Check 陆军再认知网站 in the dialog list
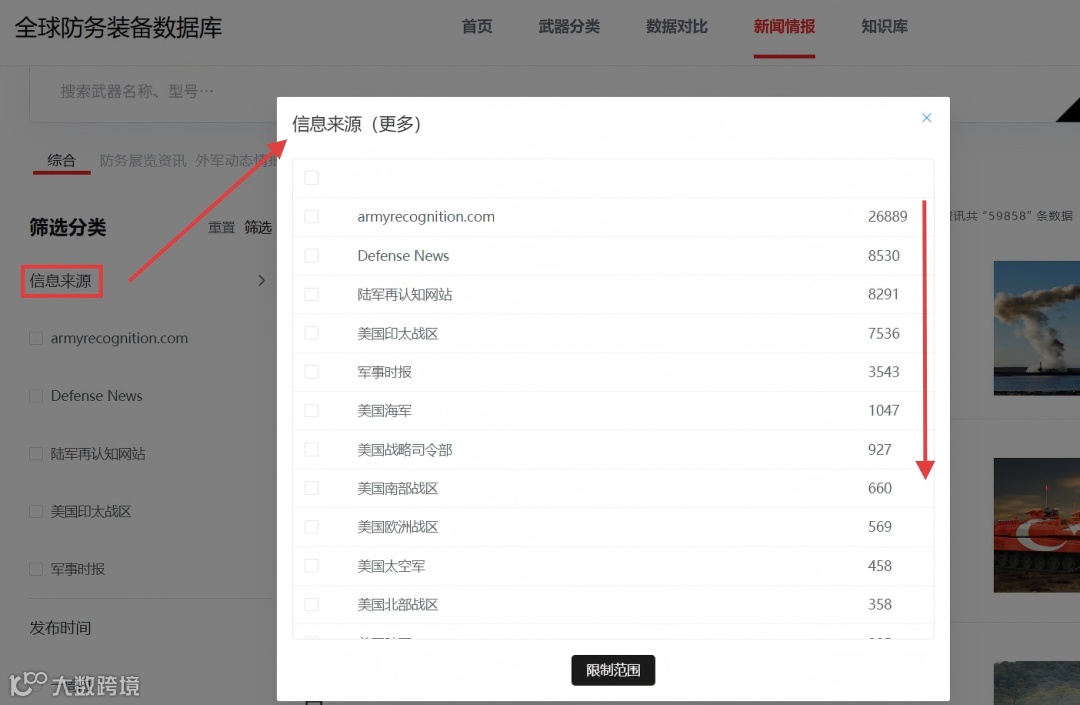The image size is (1080, 705). 311,294
